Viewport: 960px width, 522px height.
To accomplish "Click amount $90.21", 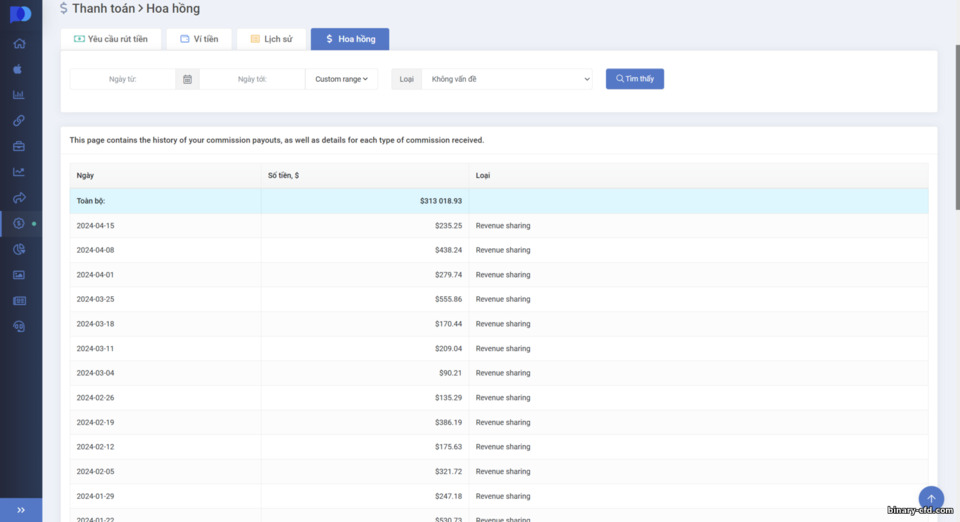I will [450, 373].
